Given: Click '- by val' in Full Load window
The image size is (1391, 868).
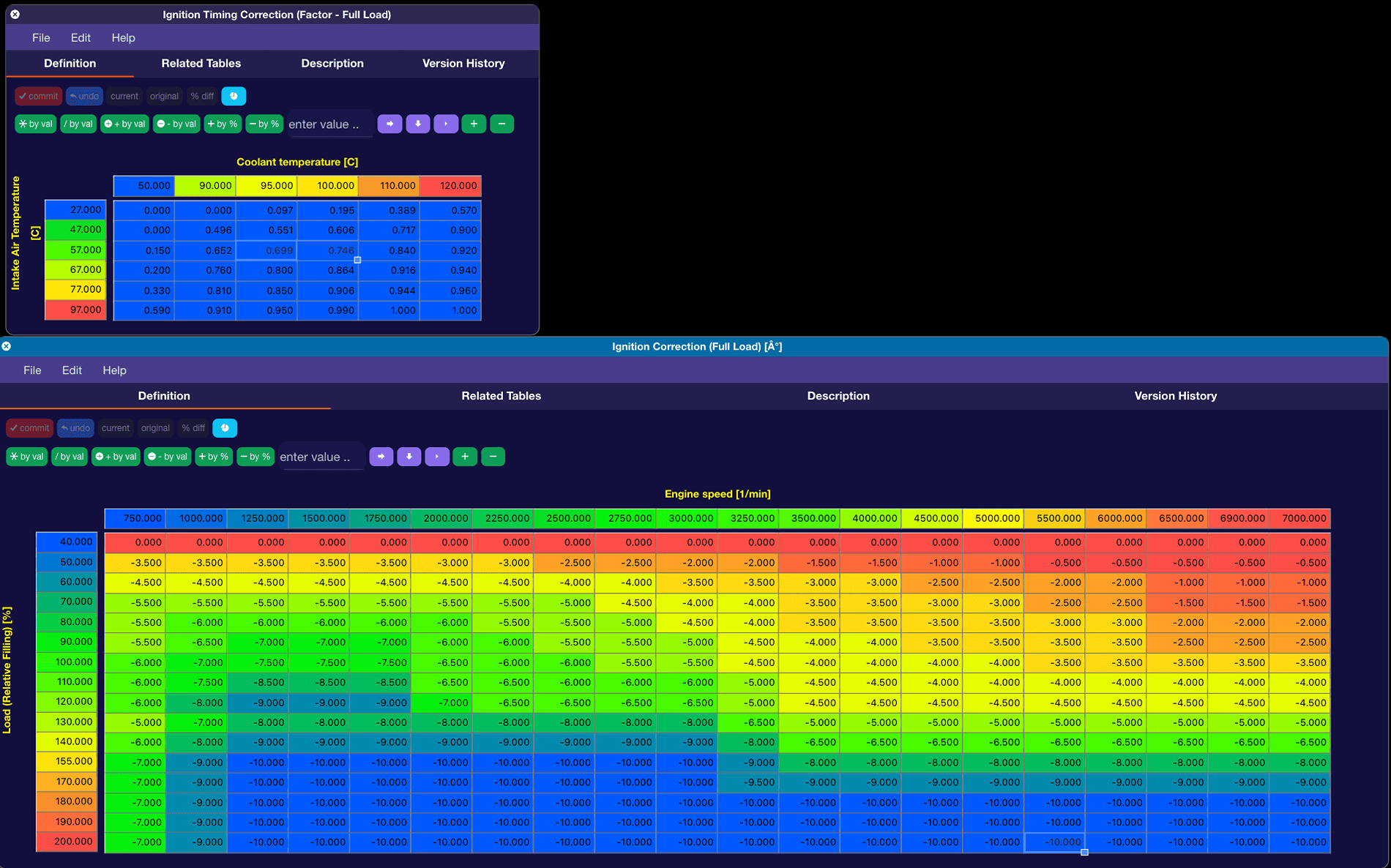Looking at the screenshot, I should pyautogui.click(x=168, y=457).
